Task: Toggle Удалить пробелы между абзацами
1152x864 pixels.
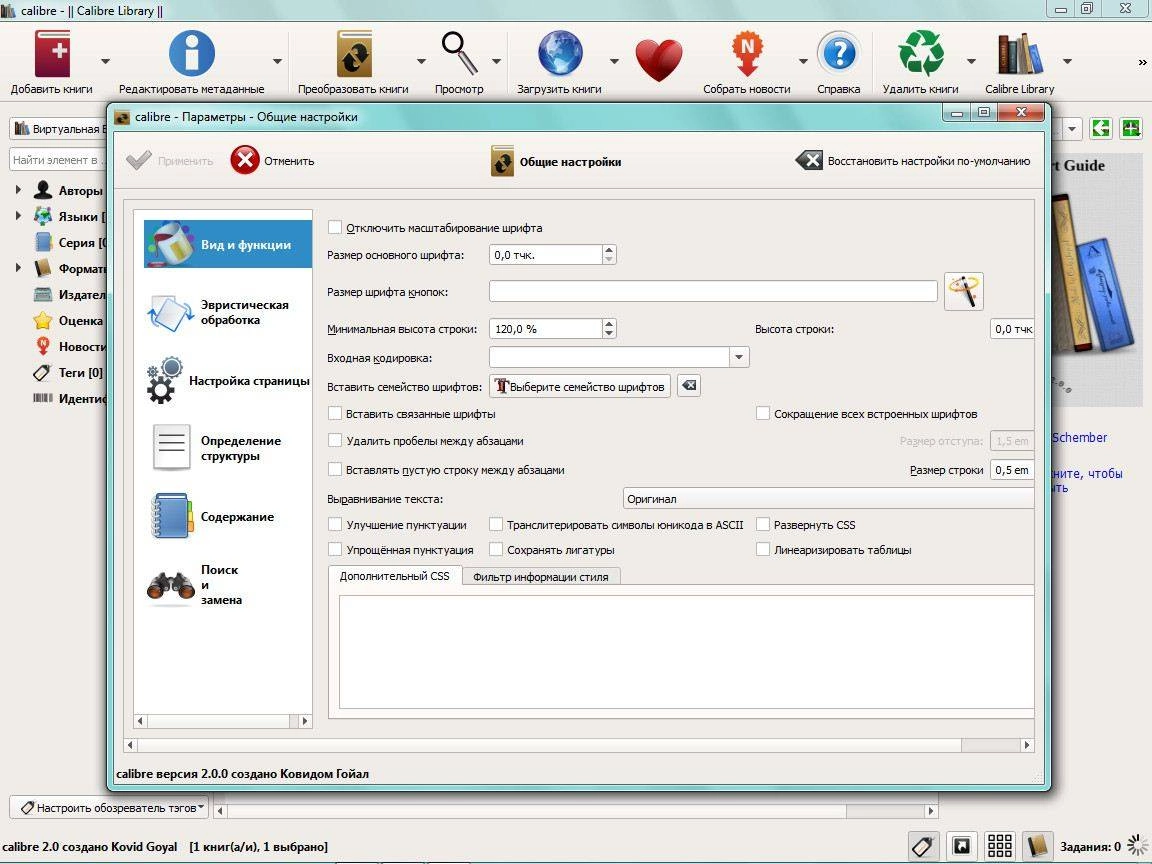Action: (335, 441)
